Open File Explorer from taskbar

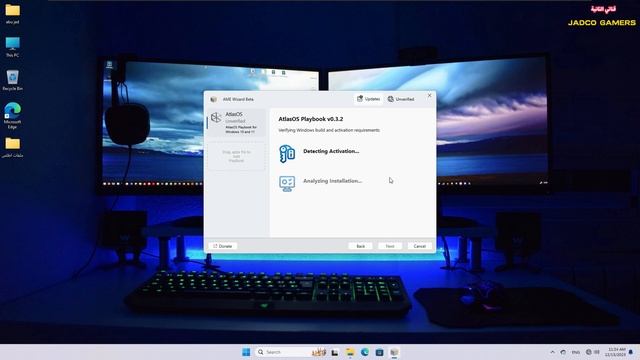350,352
